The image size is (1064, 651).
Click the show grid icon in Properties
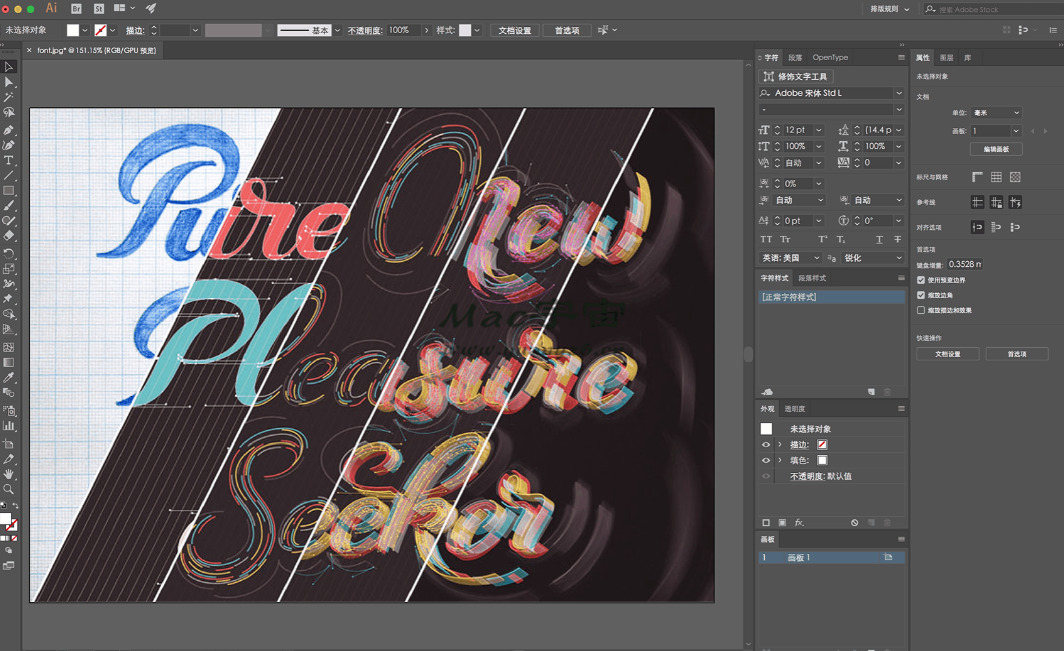(996, 177)
